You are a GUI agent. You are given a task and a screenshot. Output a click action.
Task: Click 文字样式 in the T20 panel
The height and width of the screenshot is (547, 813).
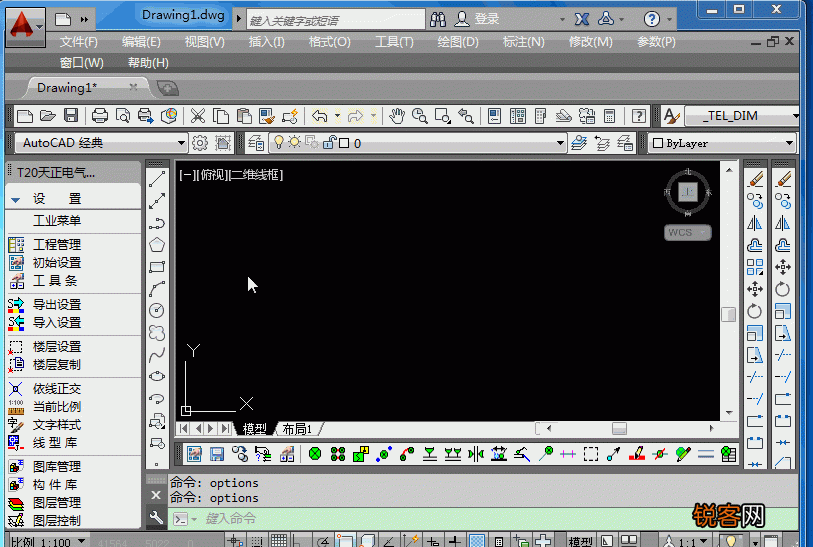pyautogui.click(x=57, y=425)
